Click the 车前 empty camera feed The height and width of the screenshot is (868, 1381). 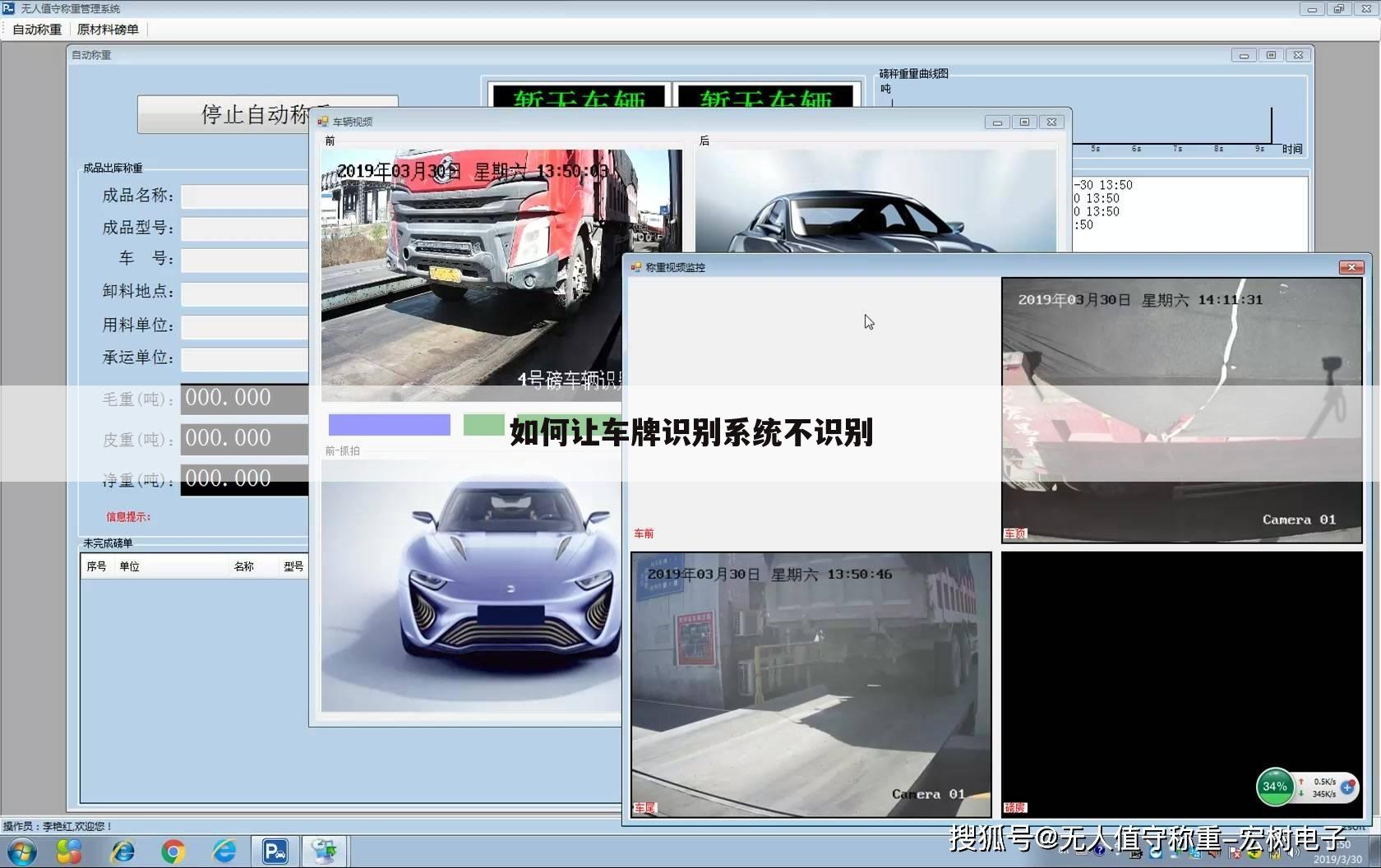[814, 410]
